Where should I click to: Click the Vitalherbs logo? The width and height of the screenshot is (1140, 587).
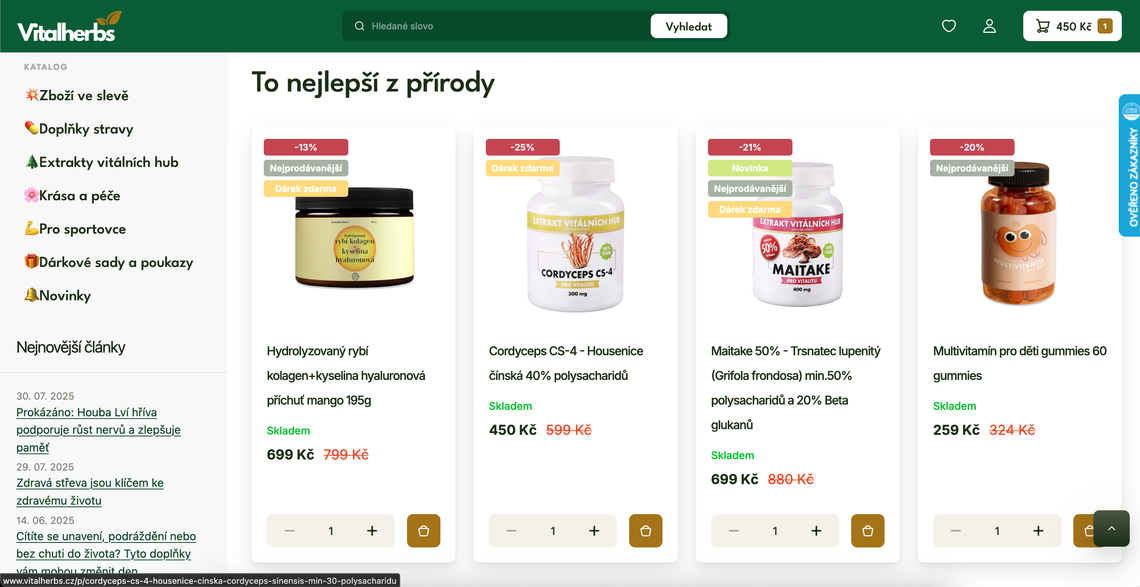coord(70,26)
